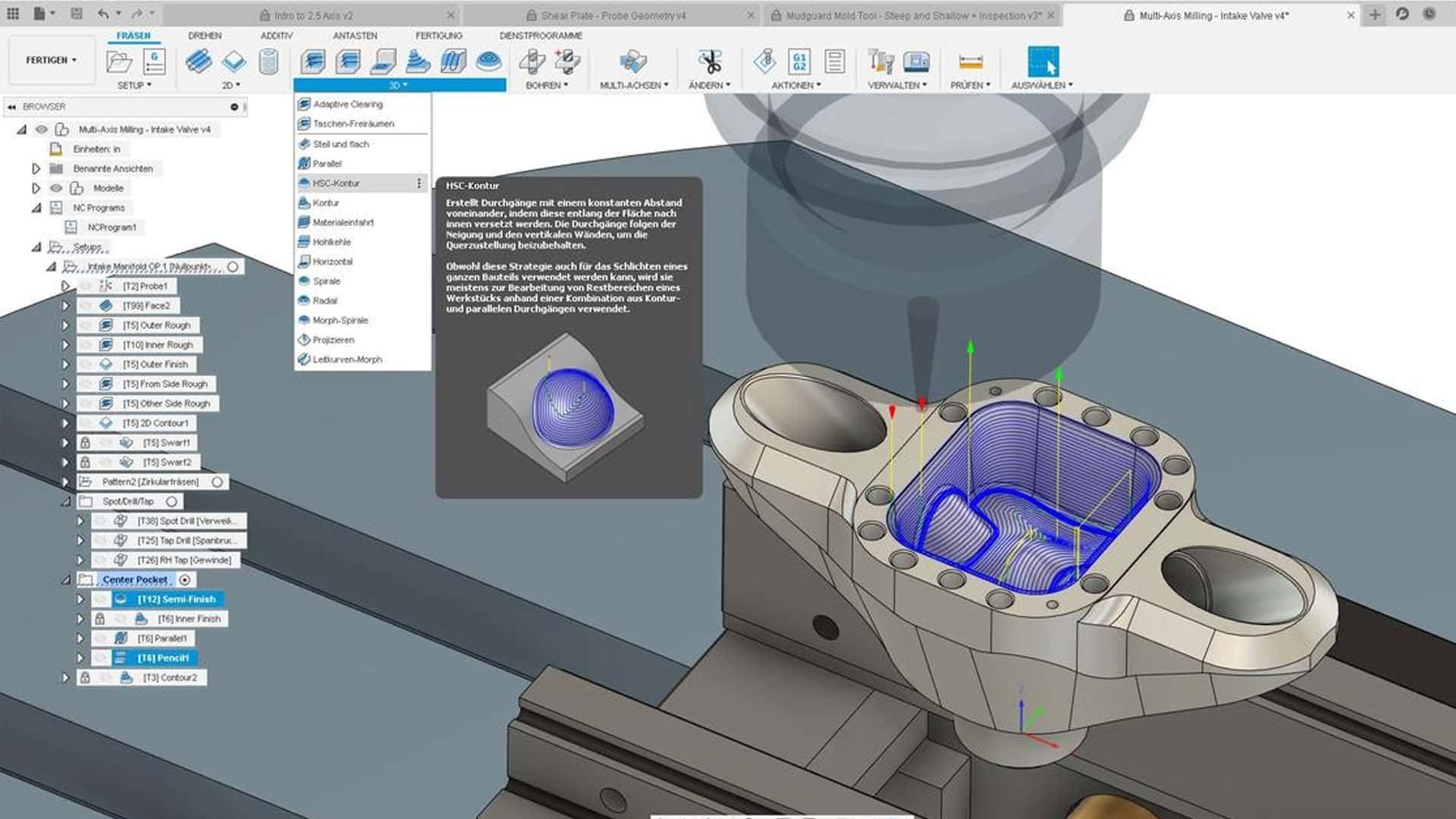
Task: Expand the [T12] Semi-Finish operation
Action: click(80, 599)
